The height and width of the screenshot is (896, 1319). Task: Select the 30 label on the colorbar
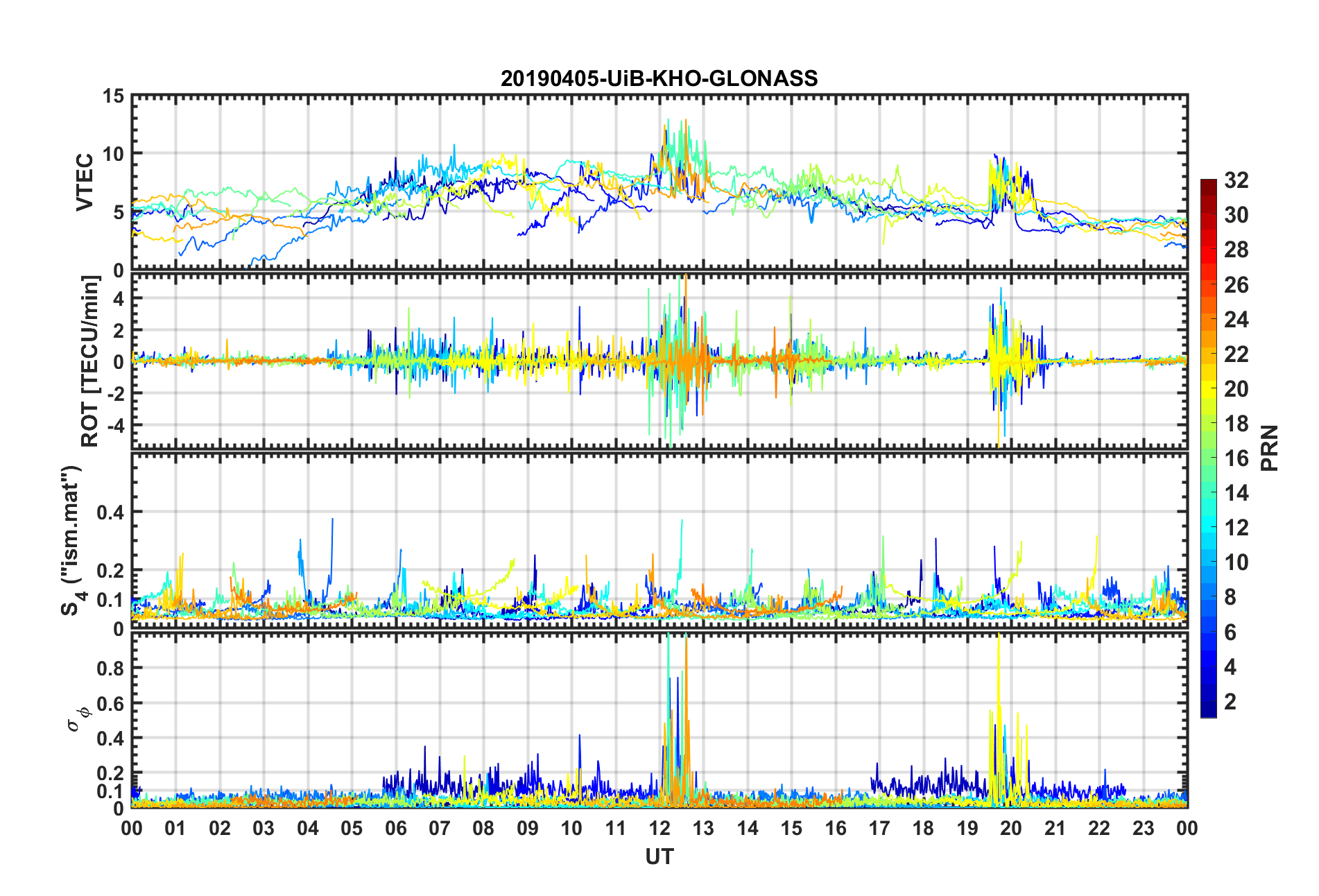1236,215
